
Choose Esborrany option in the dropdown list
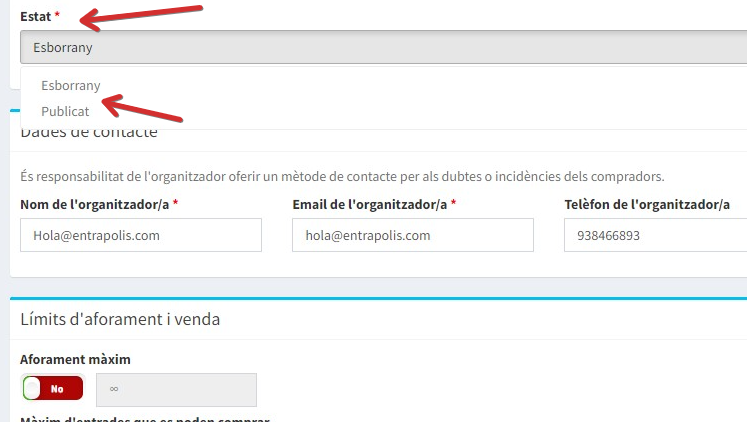pyautogui.click(x=71, y=85)
